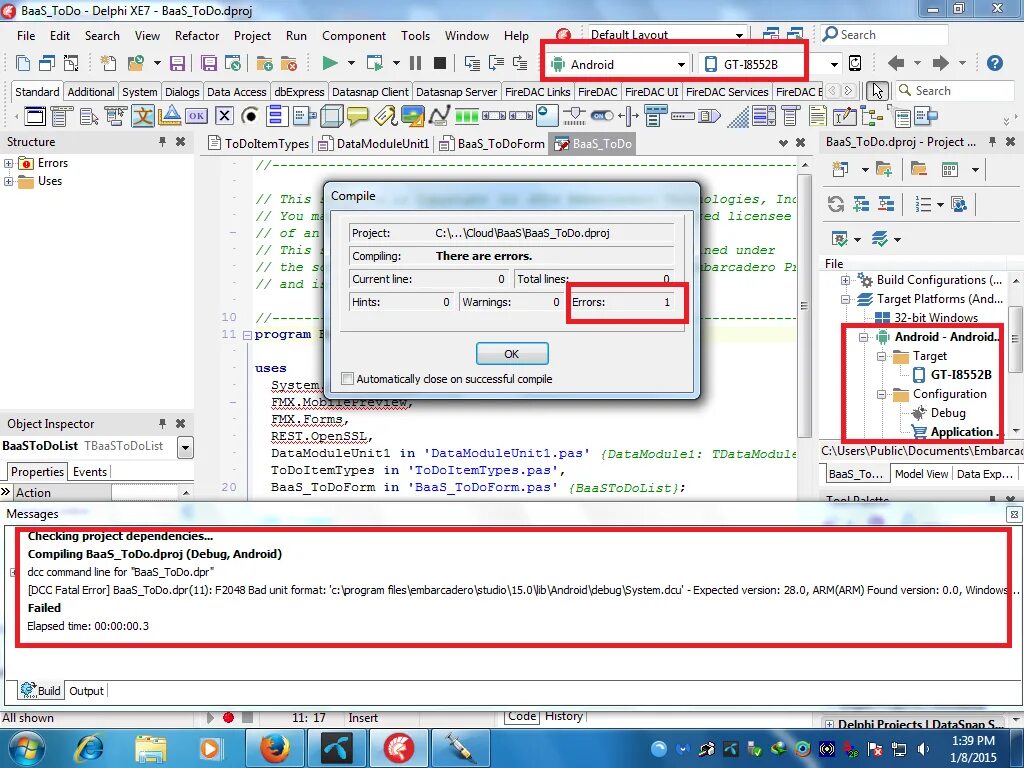This screenshot has height=768, width=1024.
Task: Switch to ToDoItemTypes editor tab
Action: pyautogui.click(x=259, y=144)
